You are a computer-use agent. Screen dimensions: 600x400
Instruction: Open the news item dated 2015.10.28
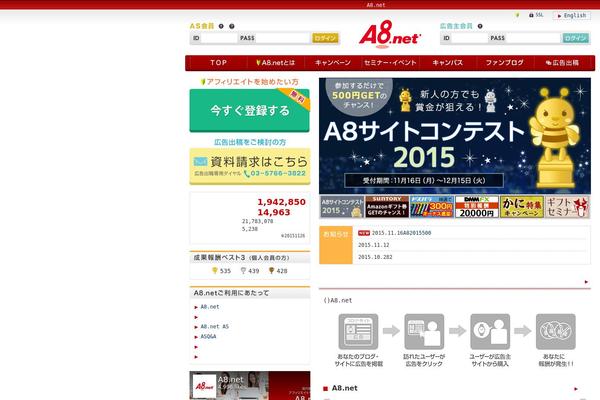[375, 257]
